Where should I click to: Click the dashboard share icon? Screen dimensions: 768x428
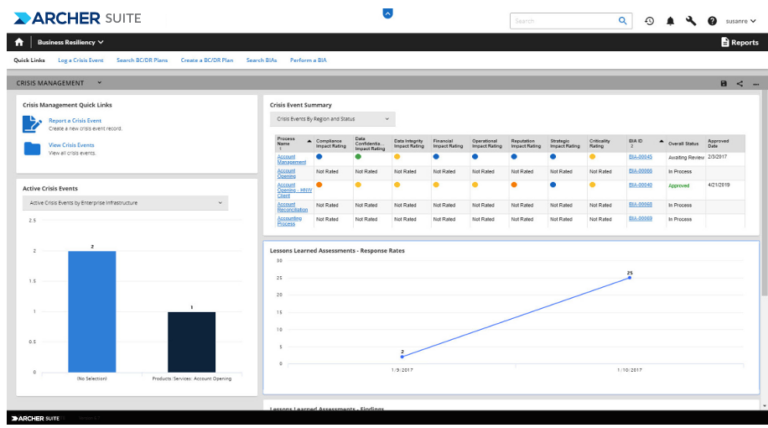pos(740,84)
